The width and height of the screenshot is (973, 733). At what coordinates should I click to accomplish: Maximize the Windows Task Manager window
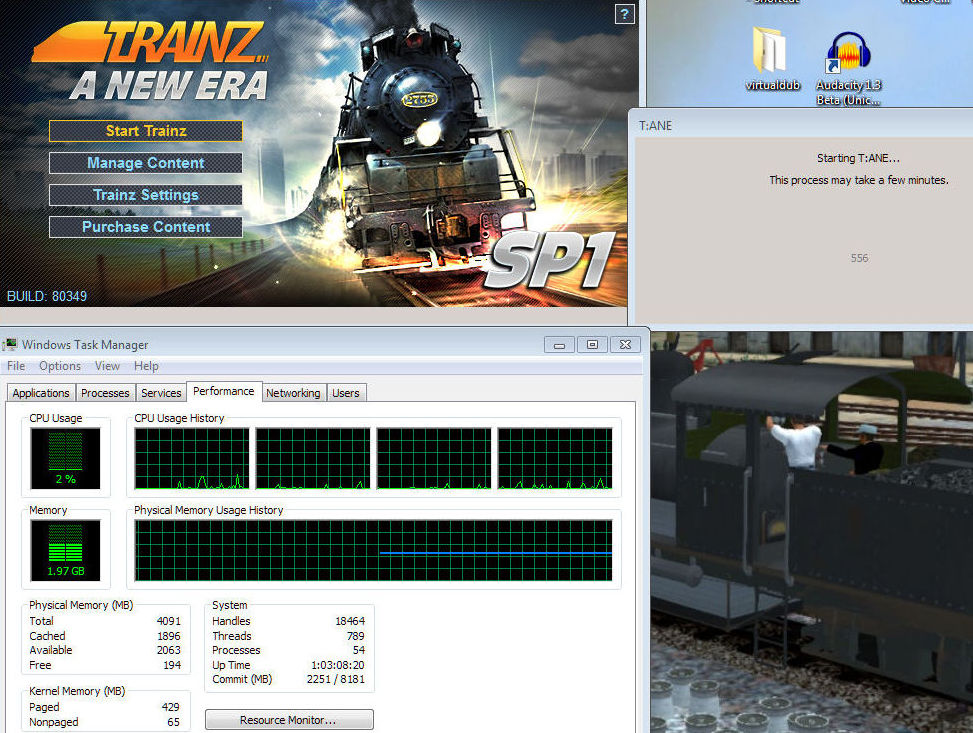593,345
